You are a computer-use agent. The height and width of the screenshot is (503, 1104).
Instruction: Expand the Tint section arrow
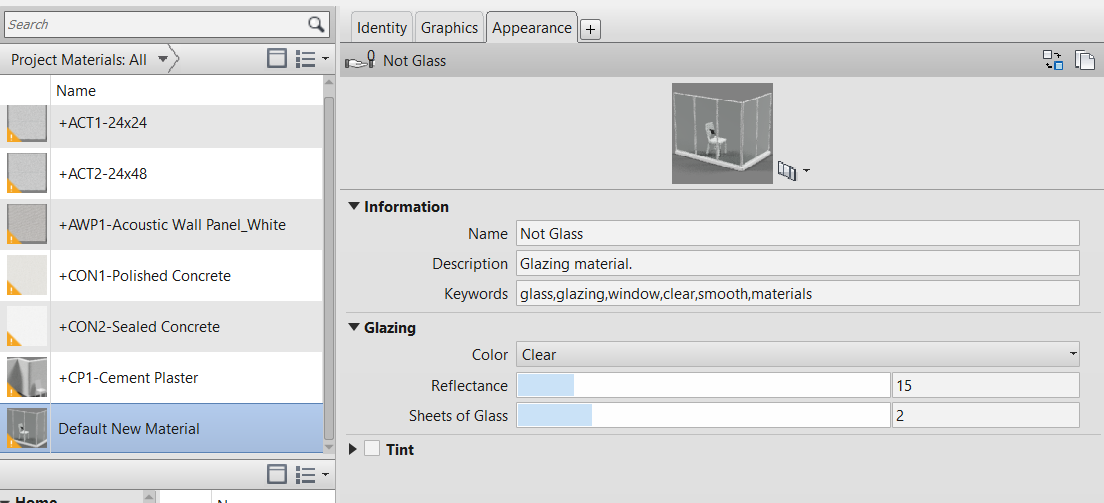click(x=353, y=449)
